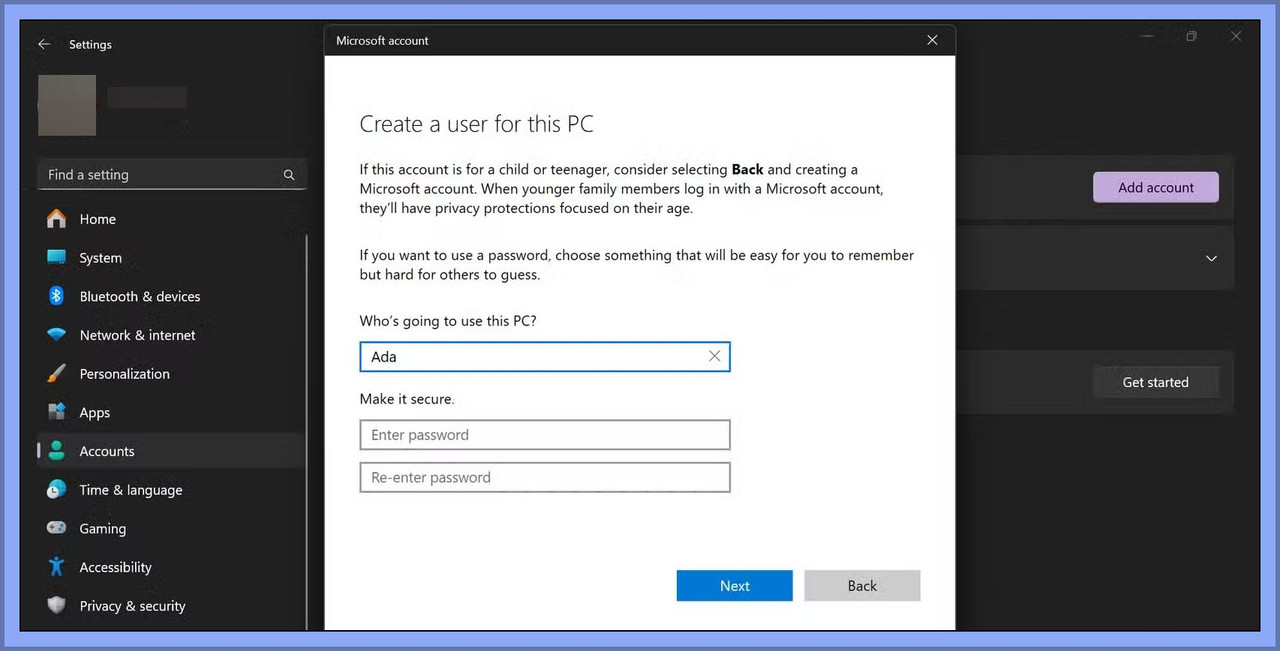Open System settings page
Image resolution: width=1280 pixels, height=651 pixels.
tap(101, 258)
